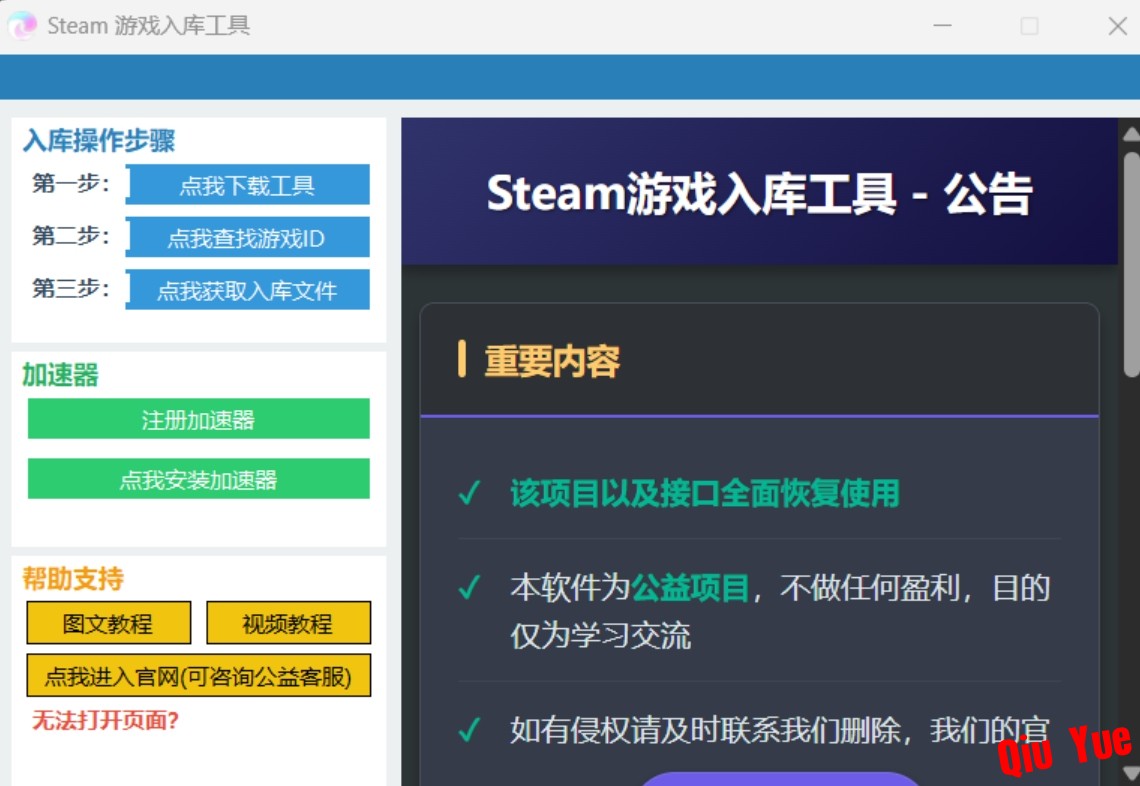1140x786 pixels.
Task: Click the red 无法打开页面? link
Action: (105, 721)
